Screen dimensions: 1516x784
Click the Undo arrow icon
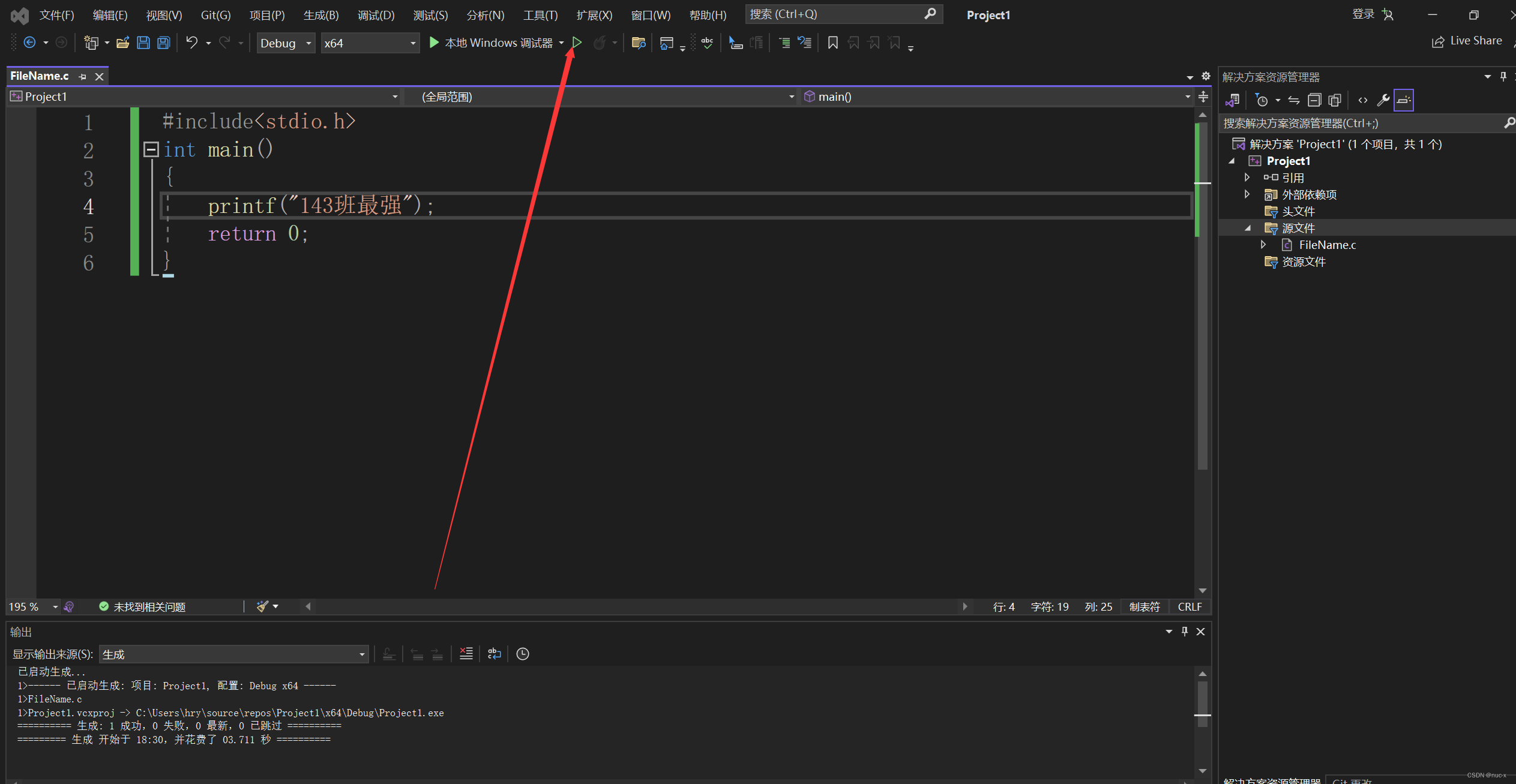pyautogui.click(x=191, y=43)
